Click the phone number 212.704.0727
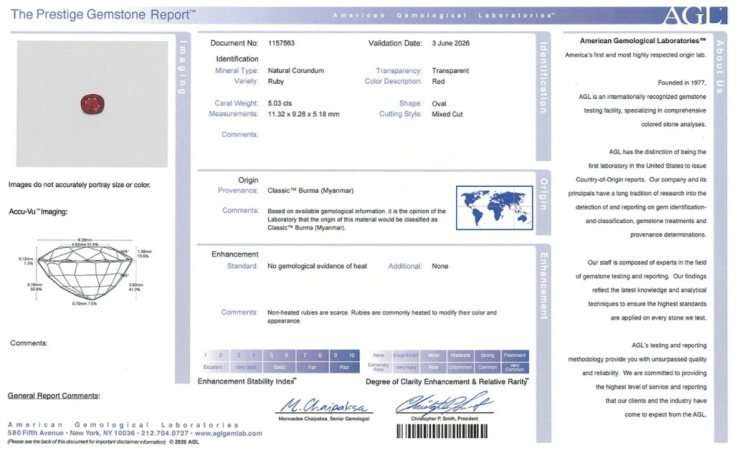Screen dimensions: 740x453 click(x=164, y=433)
